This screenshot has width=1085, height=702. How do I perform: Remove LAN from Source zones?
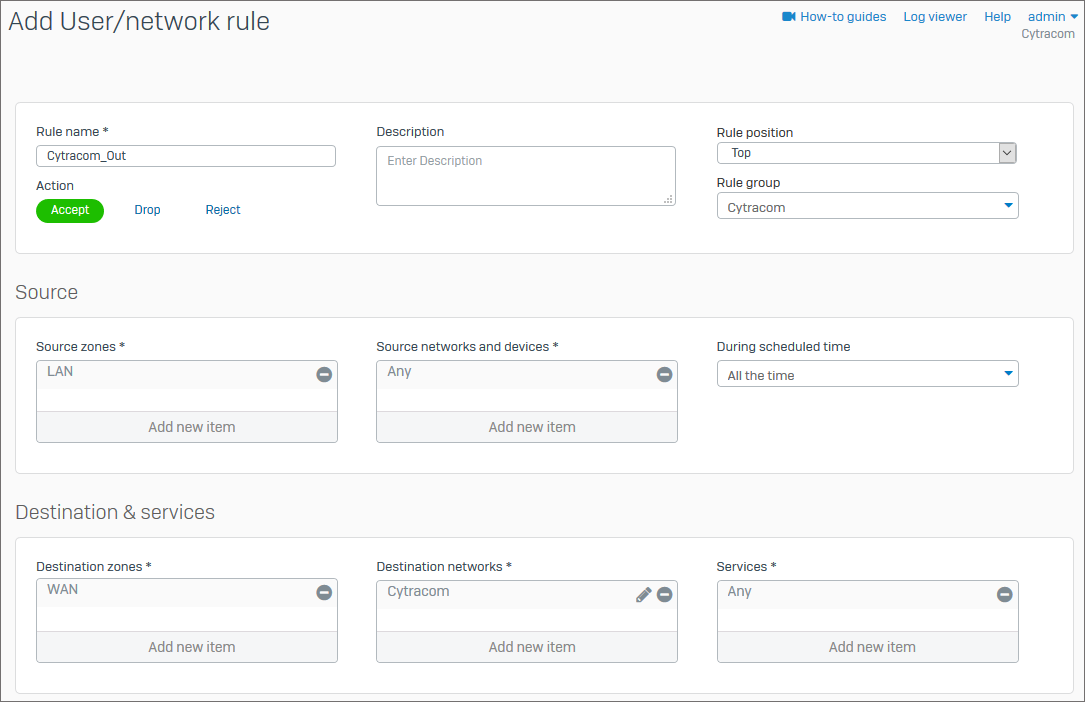click(324, 374)
